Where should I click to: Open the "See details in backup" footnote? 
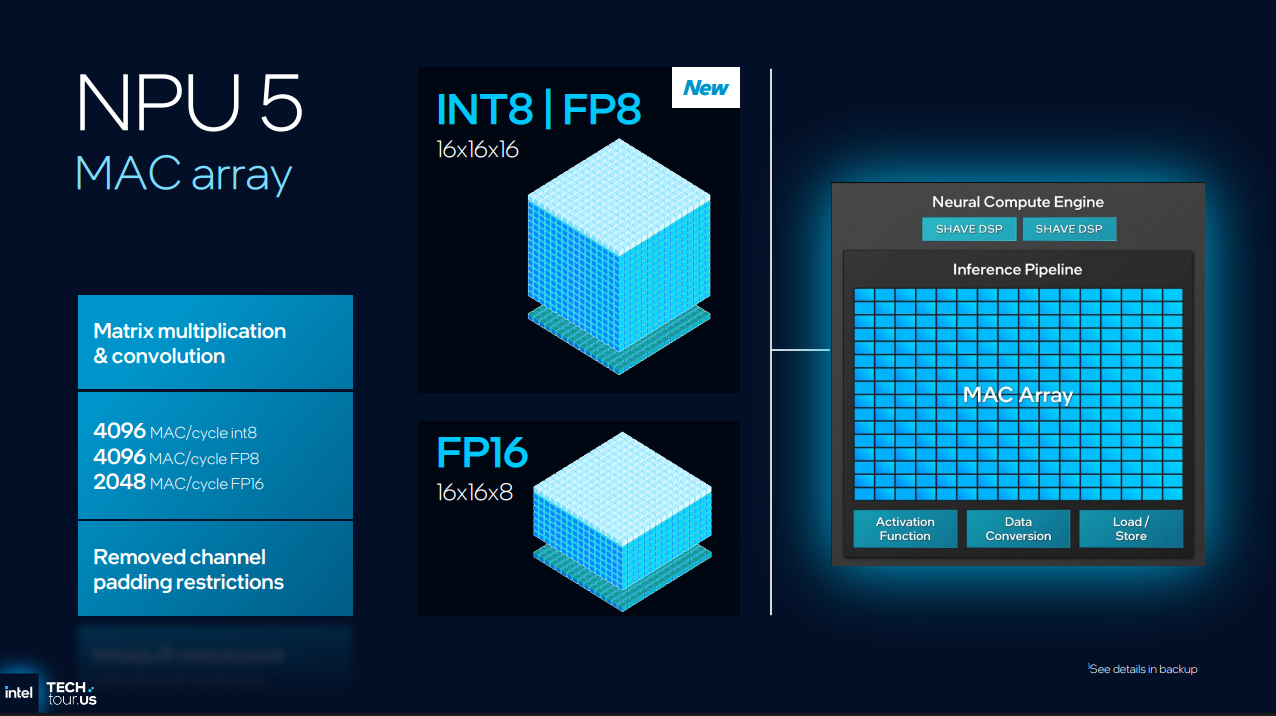point(1142,669)
